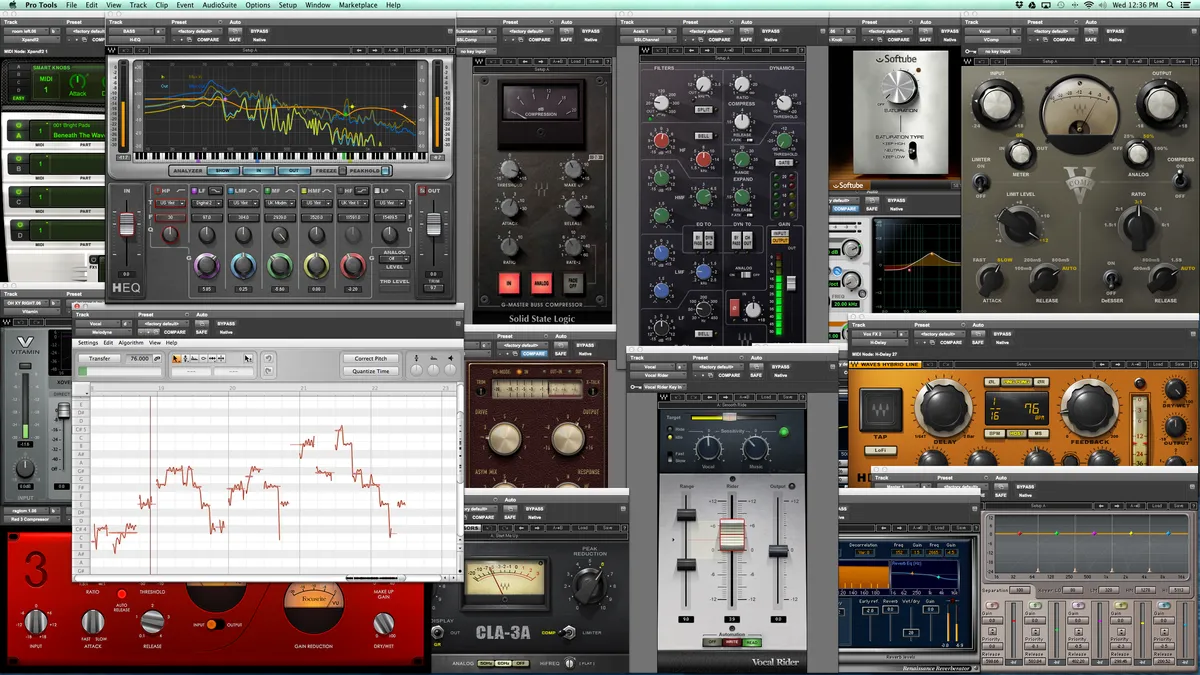Toggle PEAKHOLD on the HEQ analyzer
This screenshot has height=675, width=1200.
(x=385, y=171)
